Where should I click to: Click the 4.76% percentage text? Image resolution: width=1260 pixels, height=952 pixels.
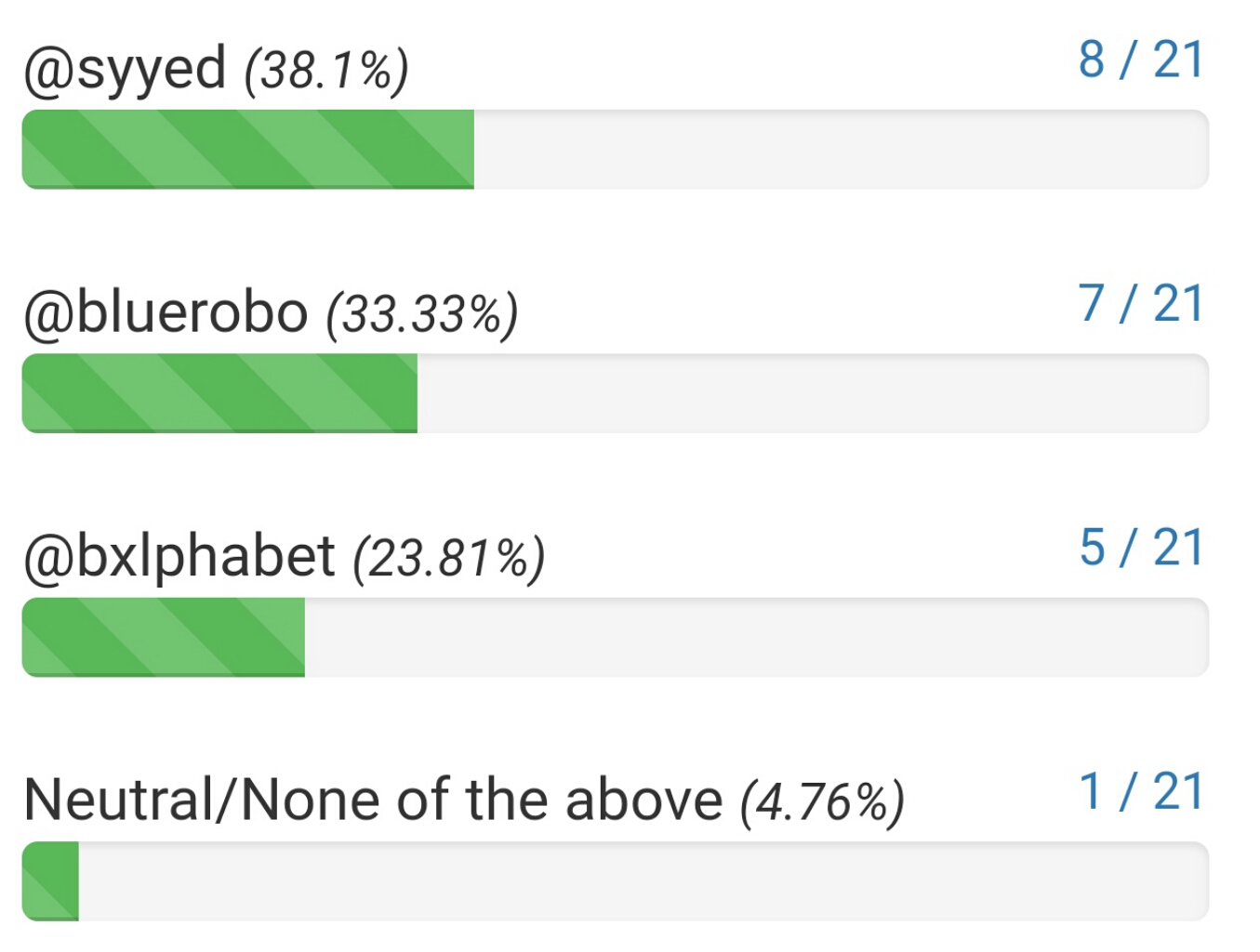[822, 802]
